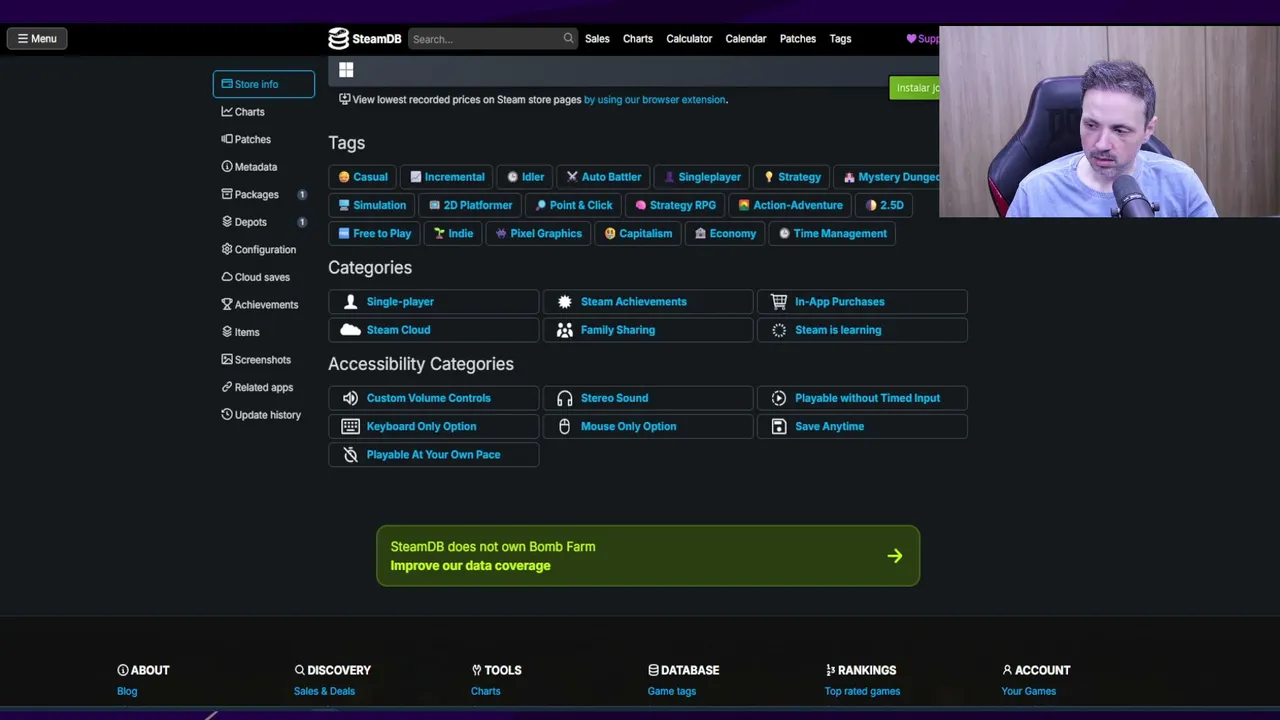Viewport: 1280px width, 720px height.
Task: Click the Time Management clock icon
Action: coord(784,233)
